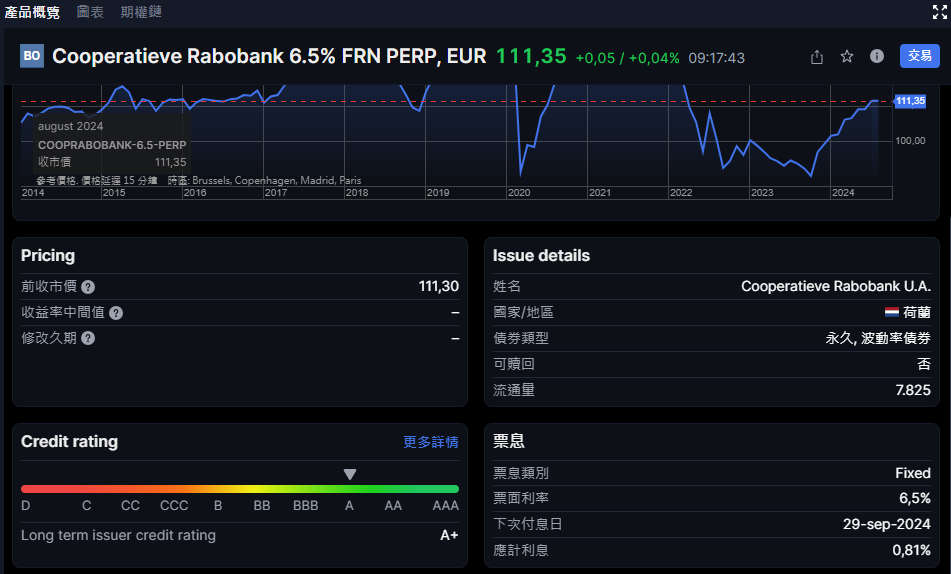
Task: Select the 前收市價 value 111,30
Action: coord(439,286)
